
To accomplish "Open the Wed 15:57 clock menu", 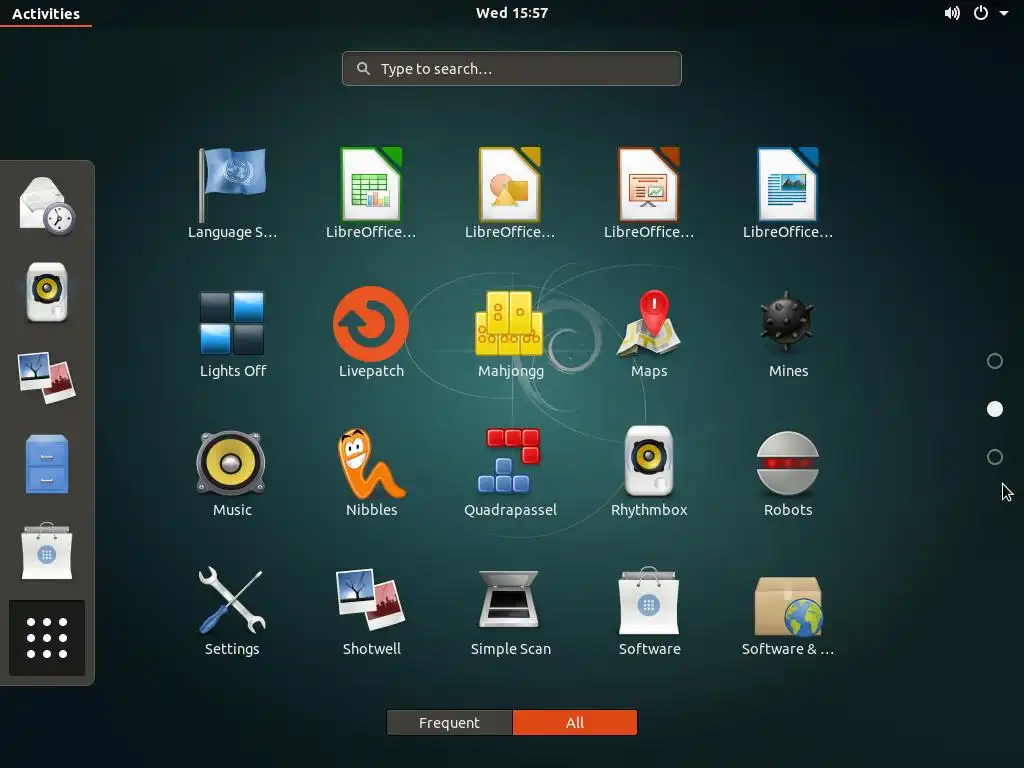I will coord(512,13).
